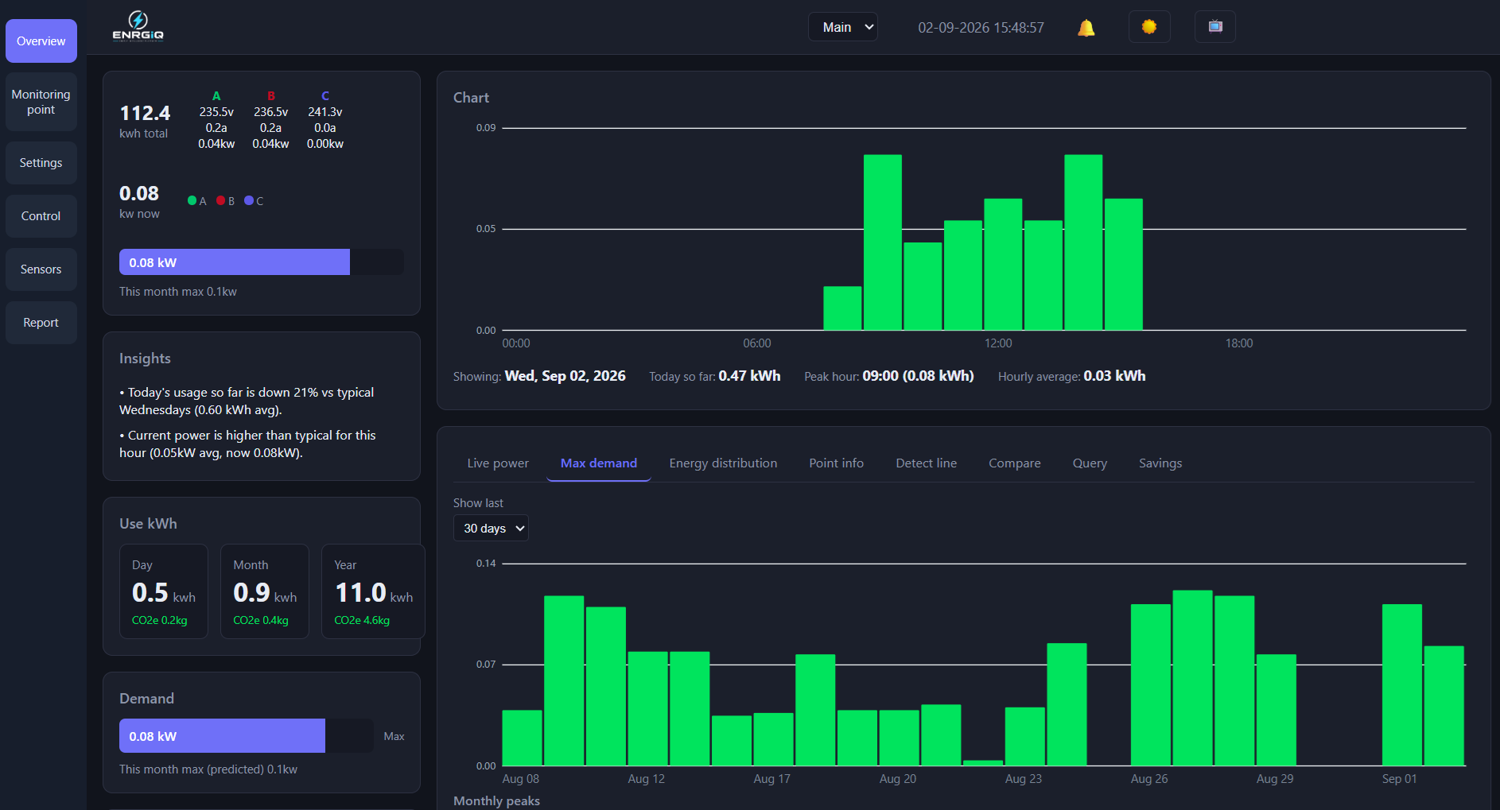The image size is (1500, 810).
Task: Click the Demand 0.08 kW progress bar
Action: [246, 736]
